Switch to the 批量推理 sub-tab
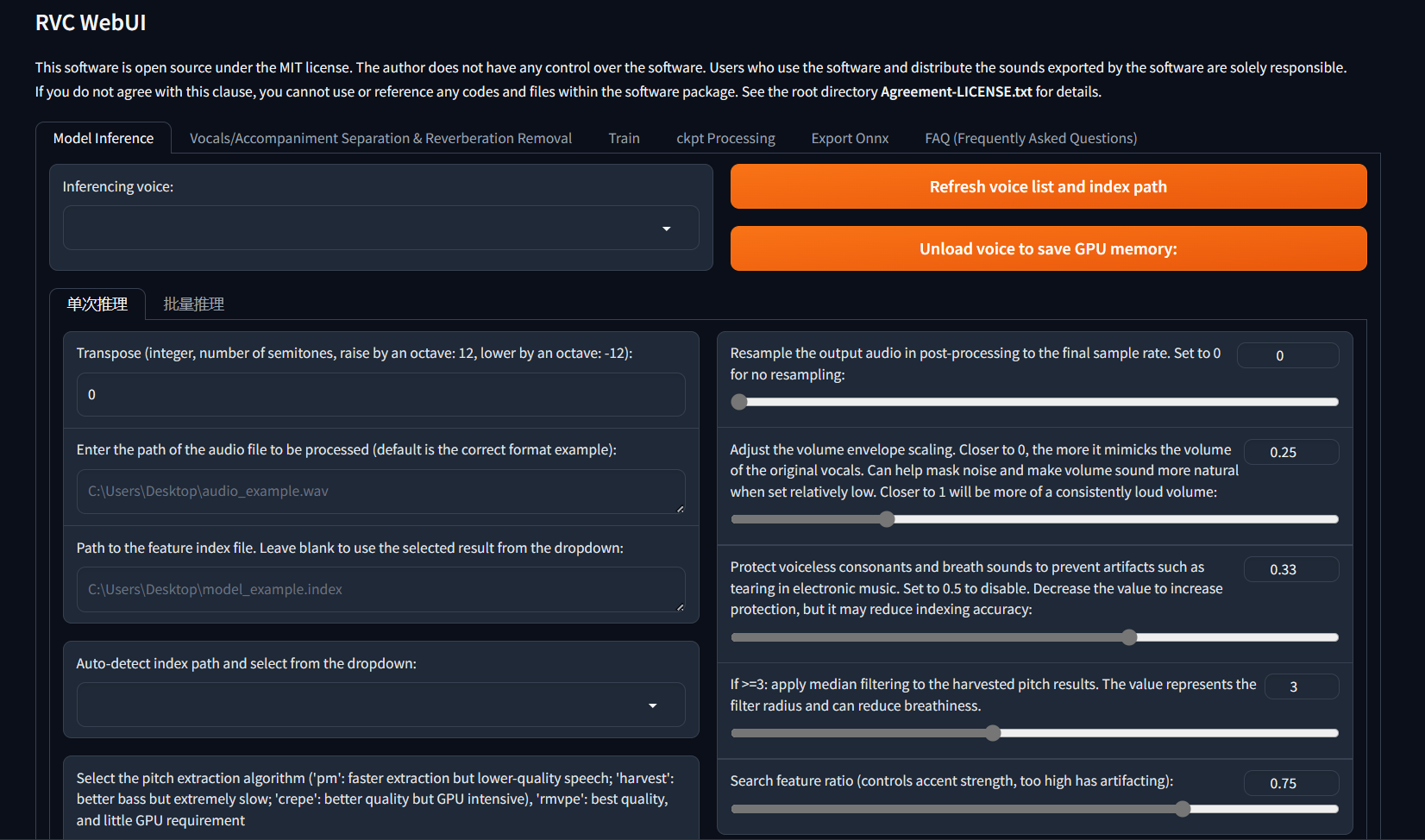 [x=194, y=304]
